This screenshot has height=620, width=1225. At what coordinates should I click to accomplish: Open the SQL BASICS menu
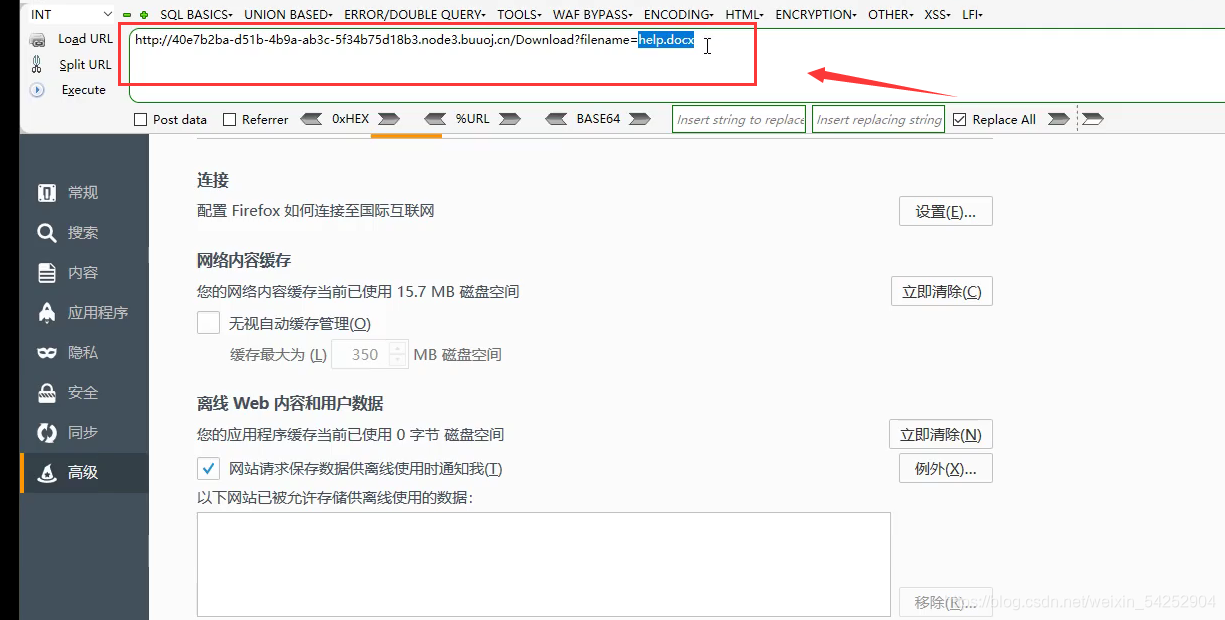[x=196, y=15]
